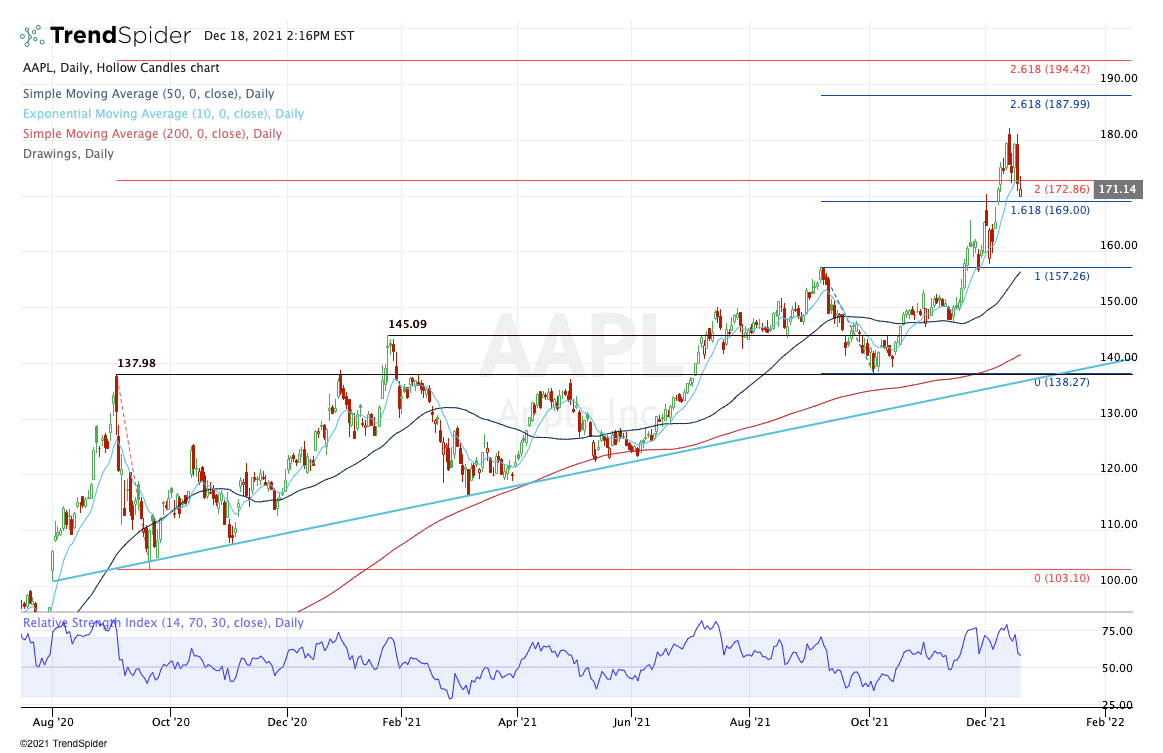Click the 1 (157.26) Fibonacci label

tap(1061, 277)
